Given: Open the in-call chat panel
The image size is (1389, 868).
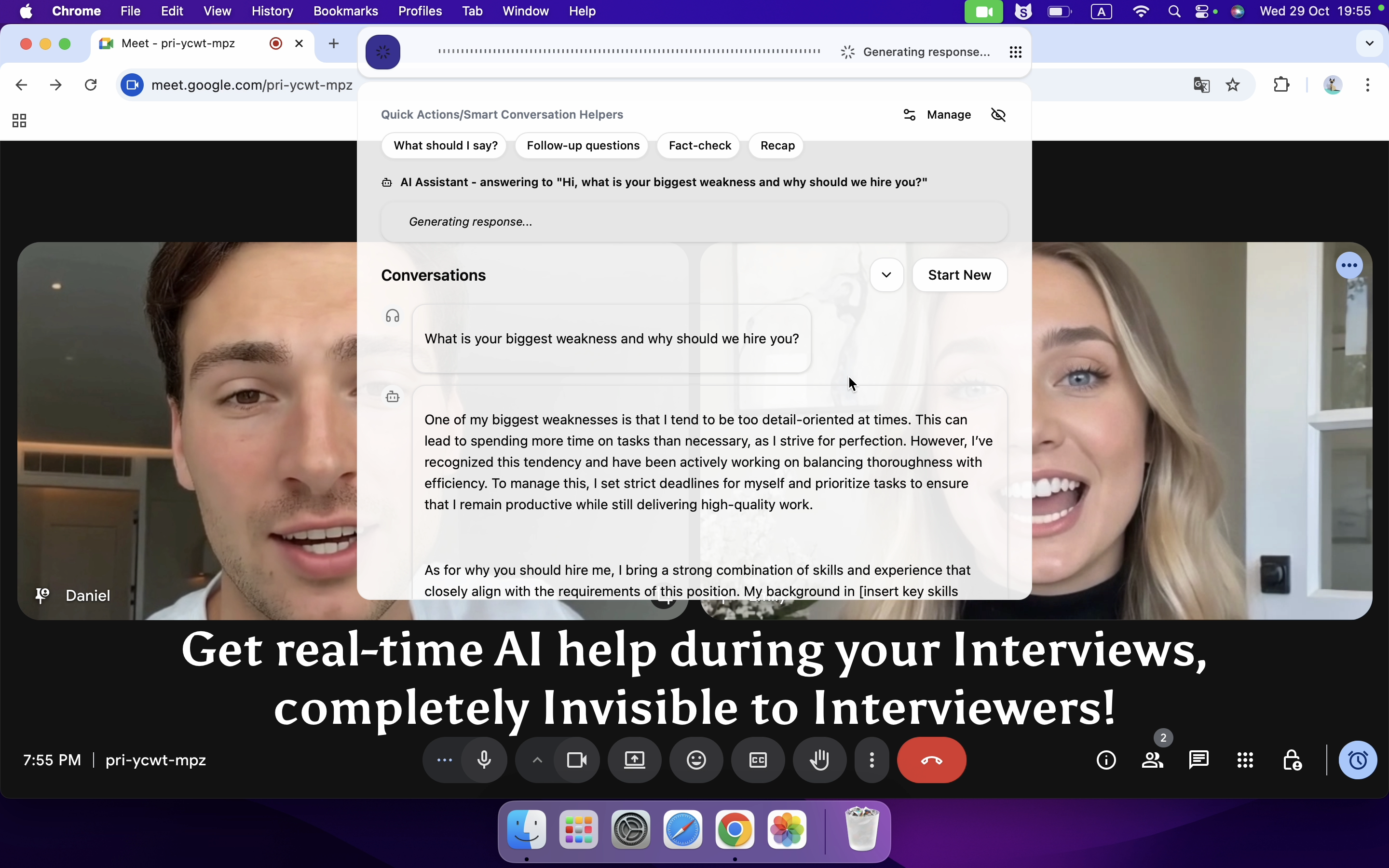Looking at the screenshot, I should click(x=1198, y=759).
